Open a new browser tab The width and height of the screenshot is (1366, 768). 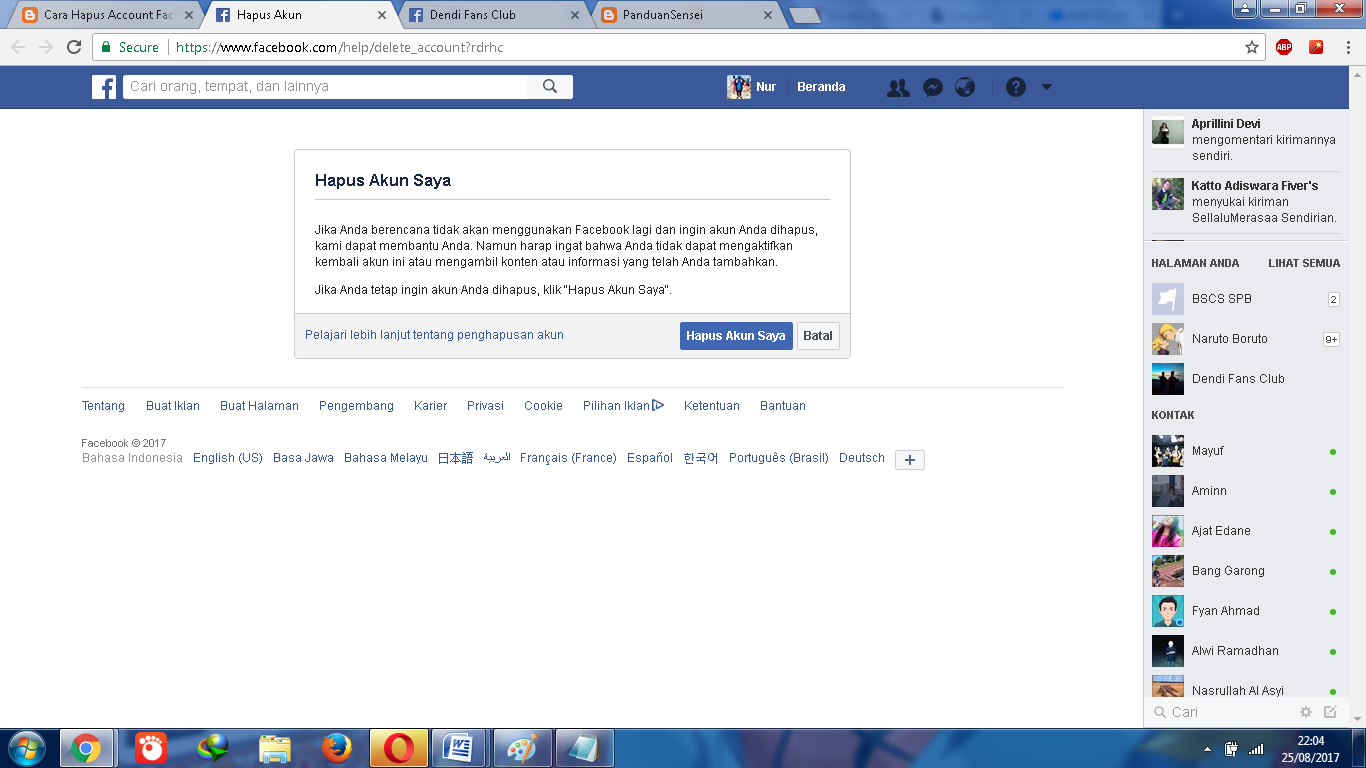(804, 16)
